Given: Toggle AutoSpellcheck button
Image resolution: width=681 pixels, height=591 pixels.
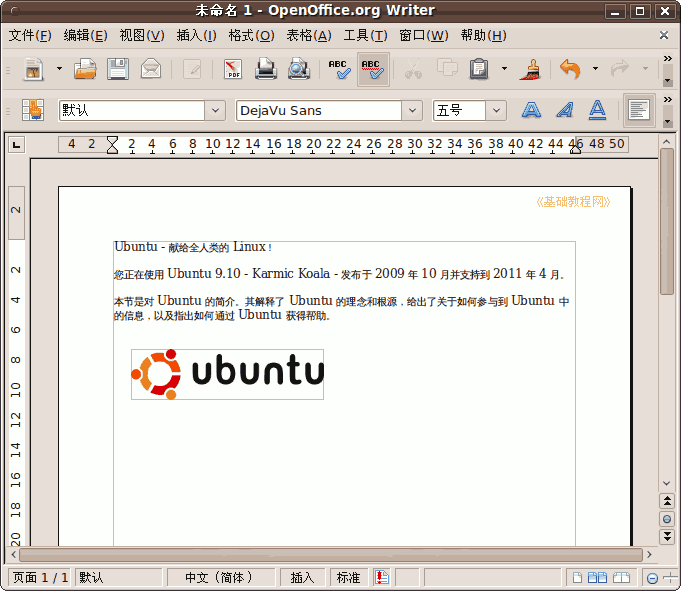Looking at the screenshot, I should (373, 69).
